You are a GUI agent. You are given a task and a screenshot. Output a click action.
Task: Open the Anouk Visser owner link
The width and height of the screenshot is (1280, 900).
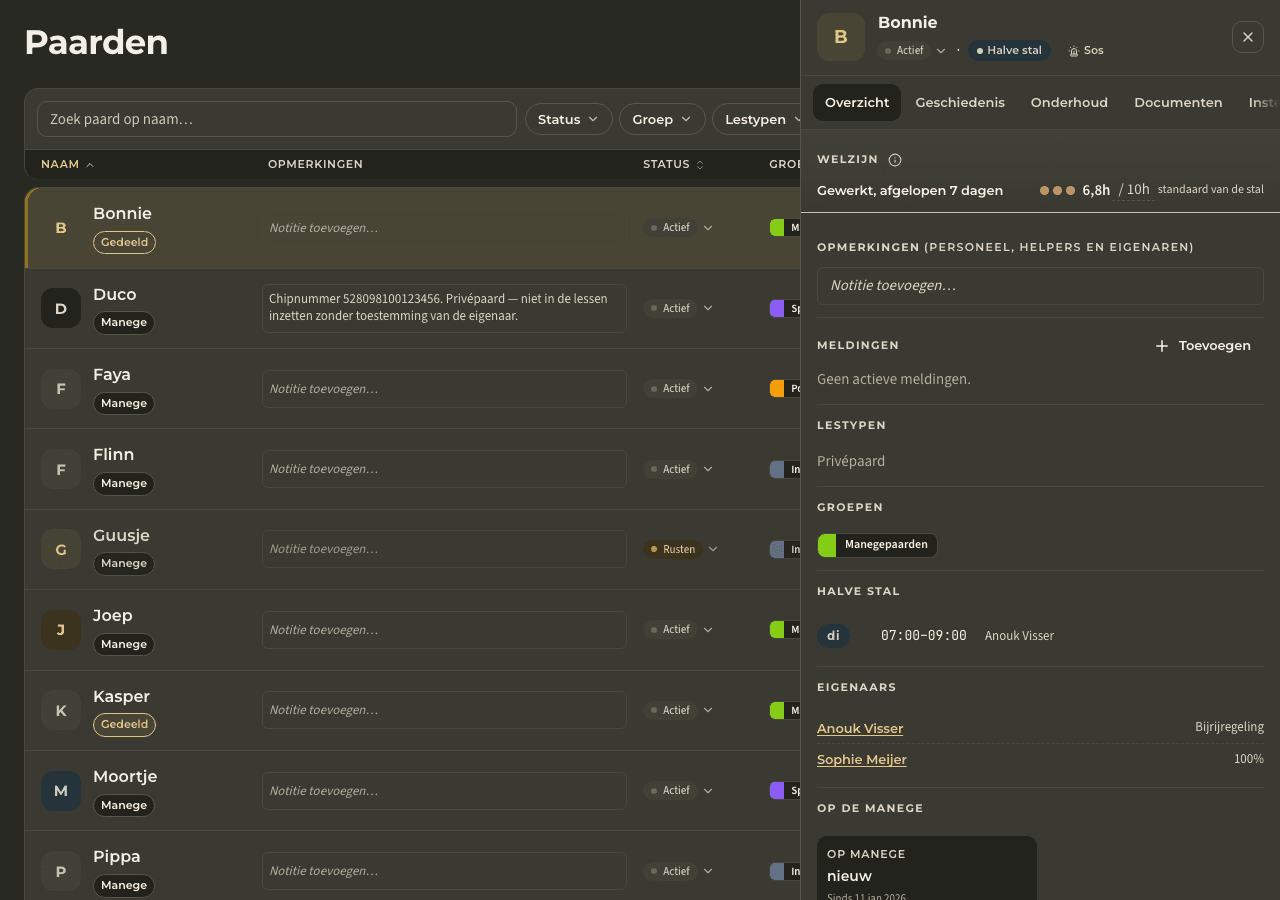pos(860,729)
